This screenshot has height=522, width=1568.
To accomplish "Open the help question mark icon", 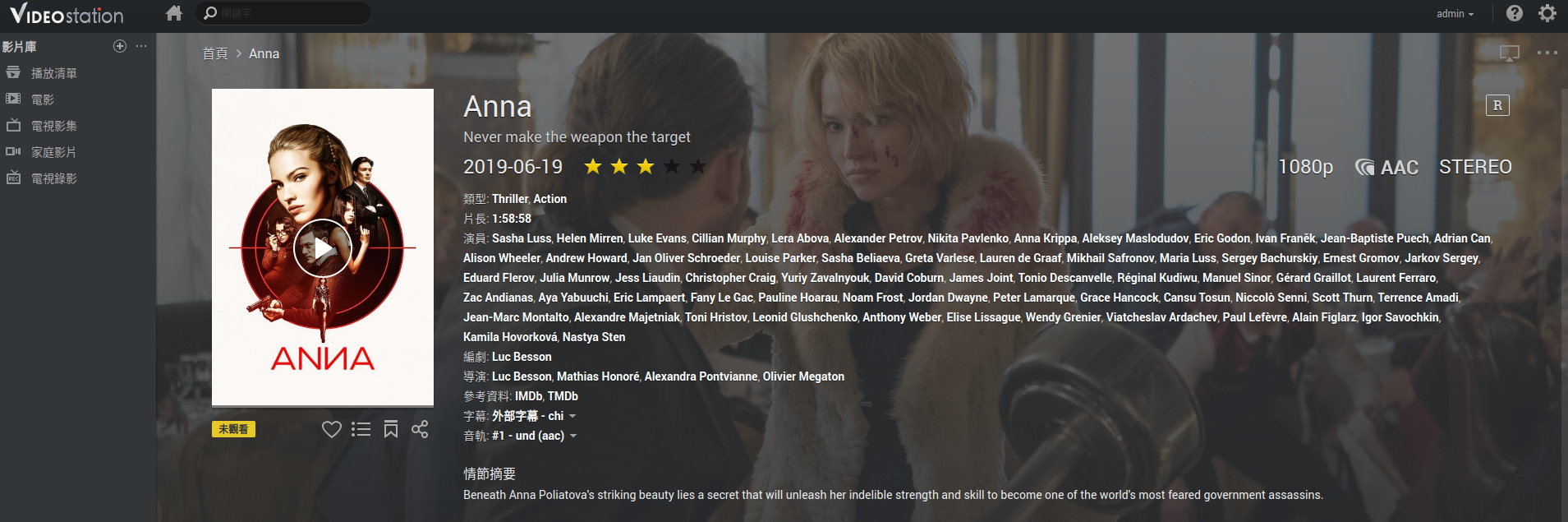I will (1515, 13).
